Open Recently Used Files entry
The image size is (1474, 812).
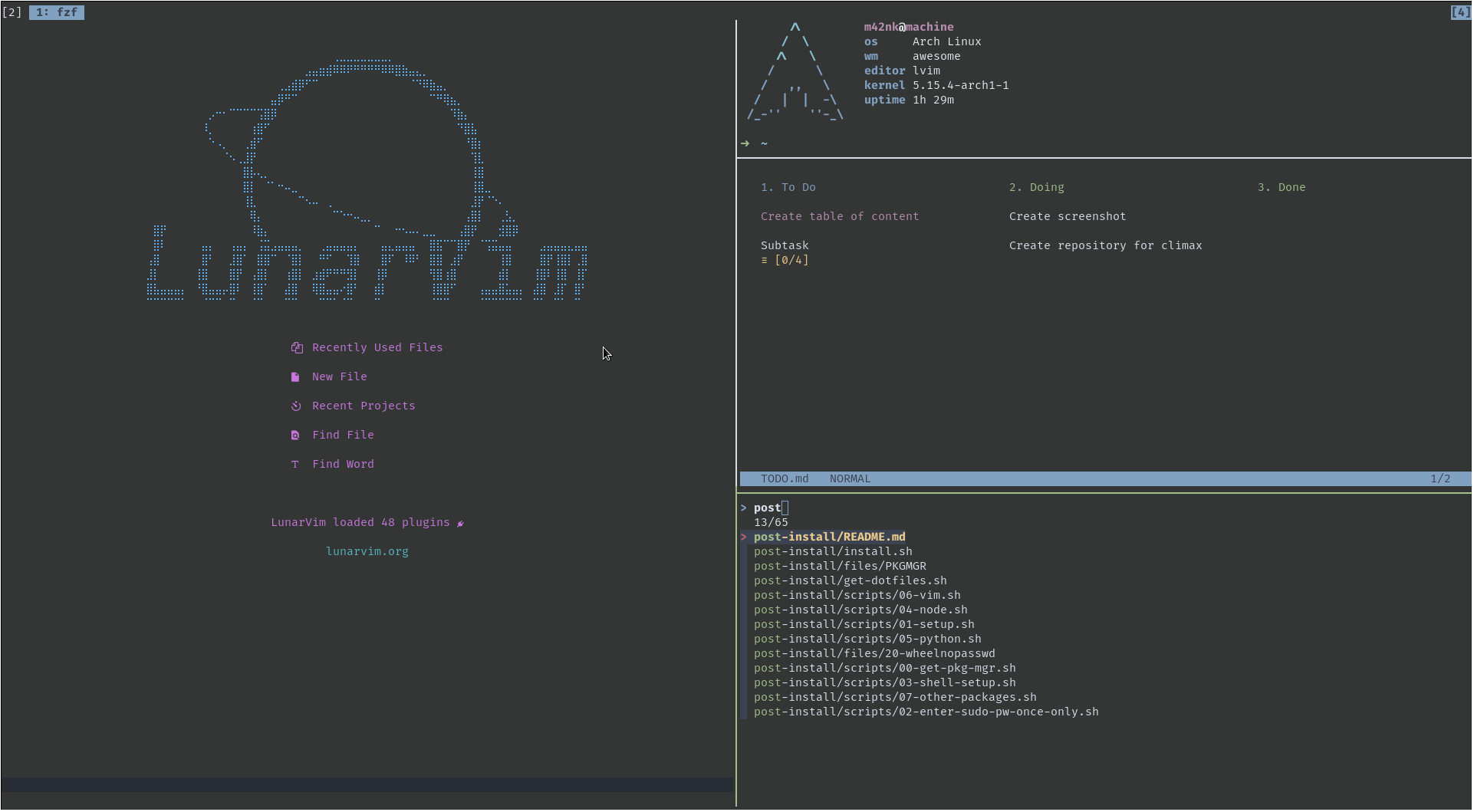(x=377, y=348)
